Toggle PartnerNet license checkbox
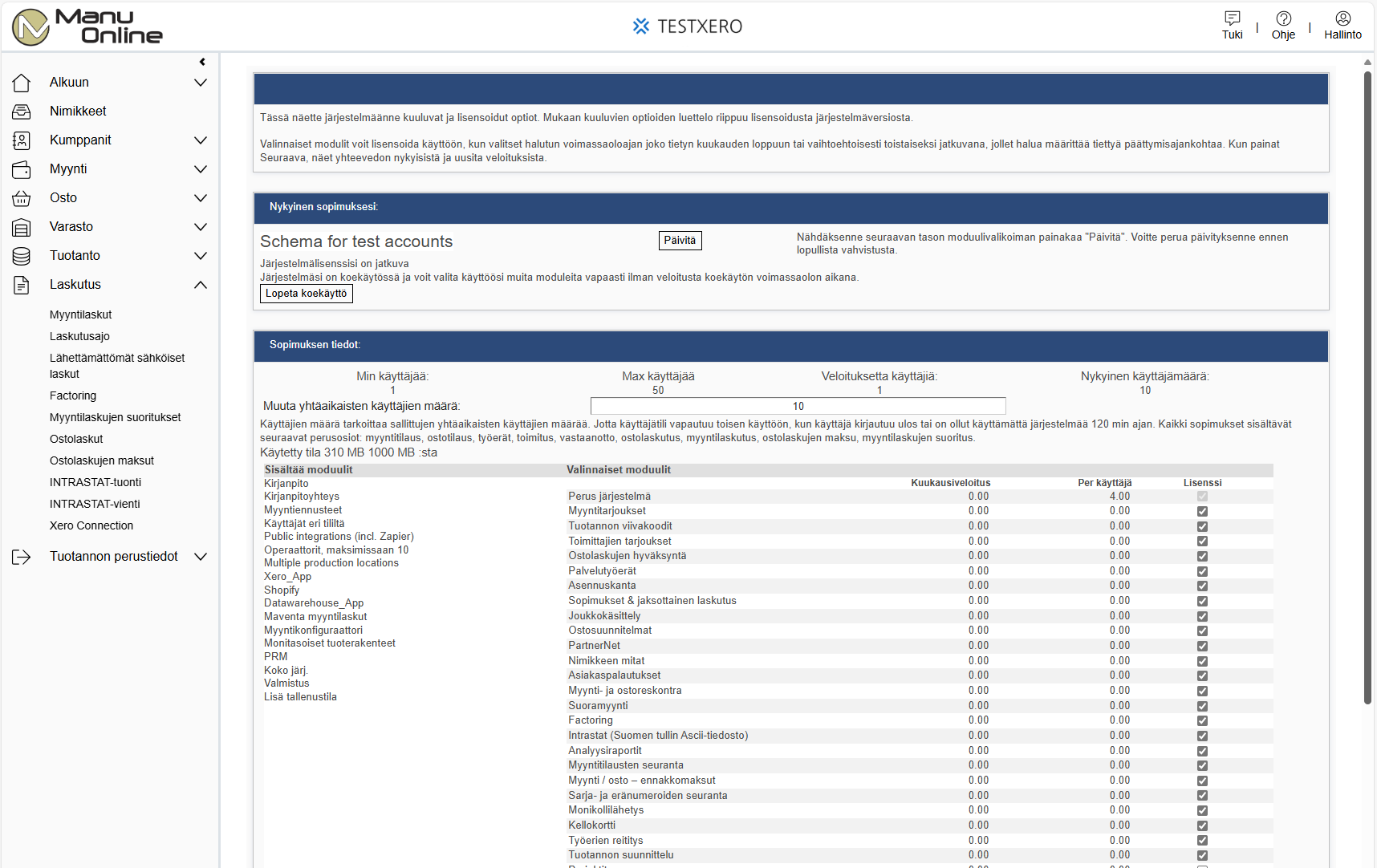Screen dimensions: 1377x868 tap(1202, 646)
